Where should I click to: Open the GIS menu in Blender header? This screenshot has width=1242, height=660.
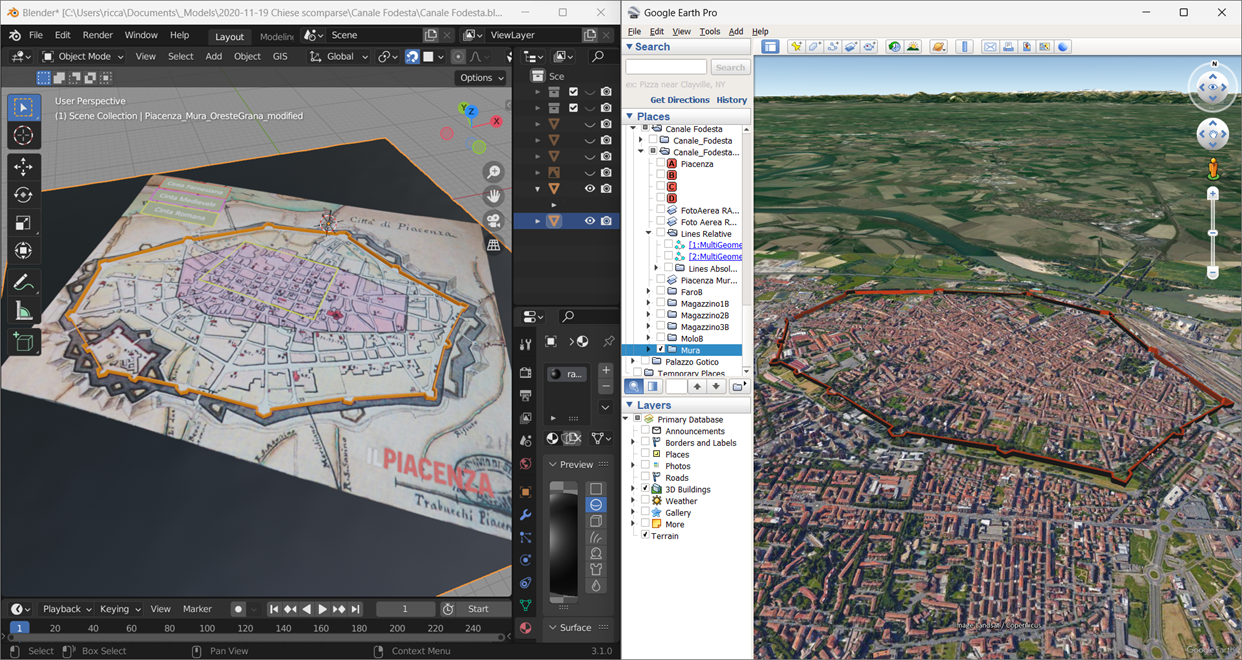click(x=280, y=57)
